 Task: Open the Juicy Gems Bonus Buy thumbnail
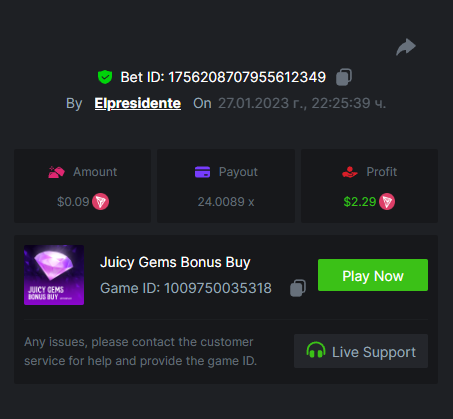click(x=54, y=275)
